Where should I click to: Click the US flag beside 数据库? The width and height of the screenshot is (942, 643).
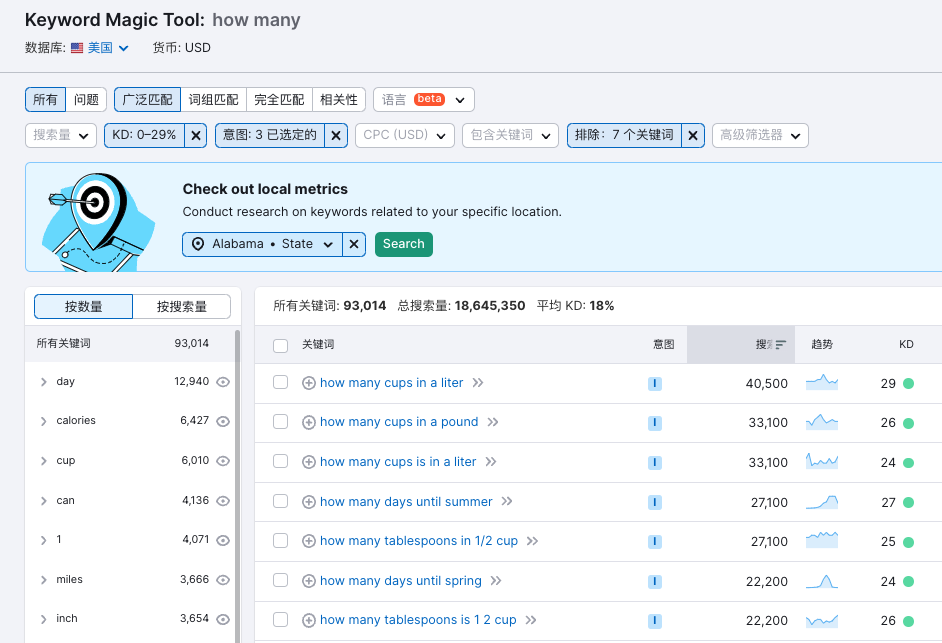(77, 47)
